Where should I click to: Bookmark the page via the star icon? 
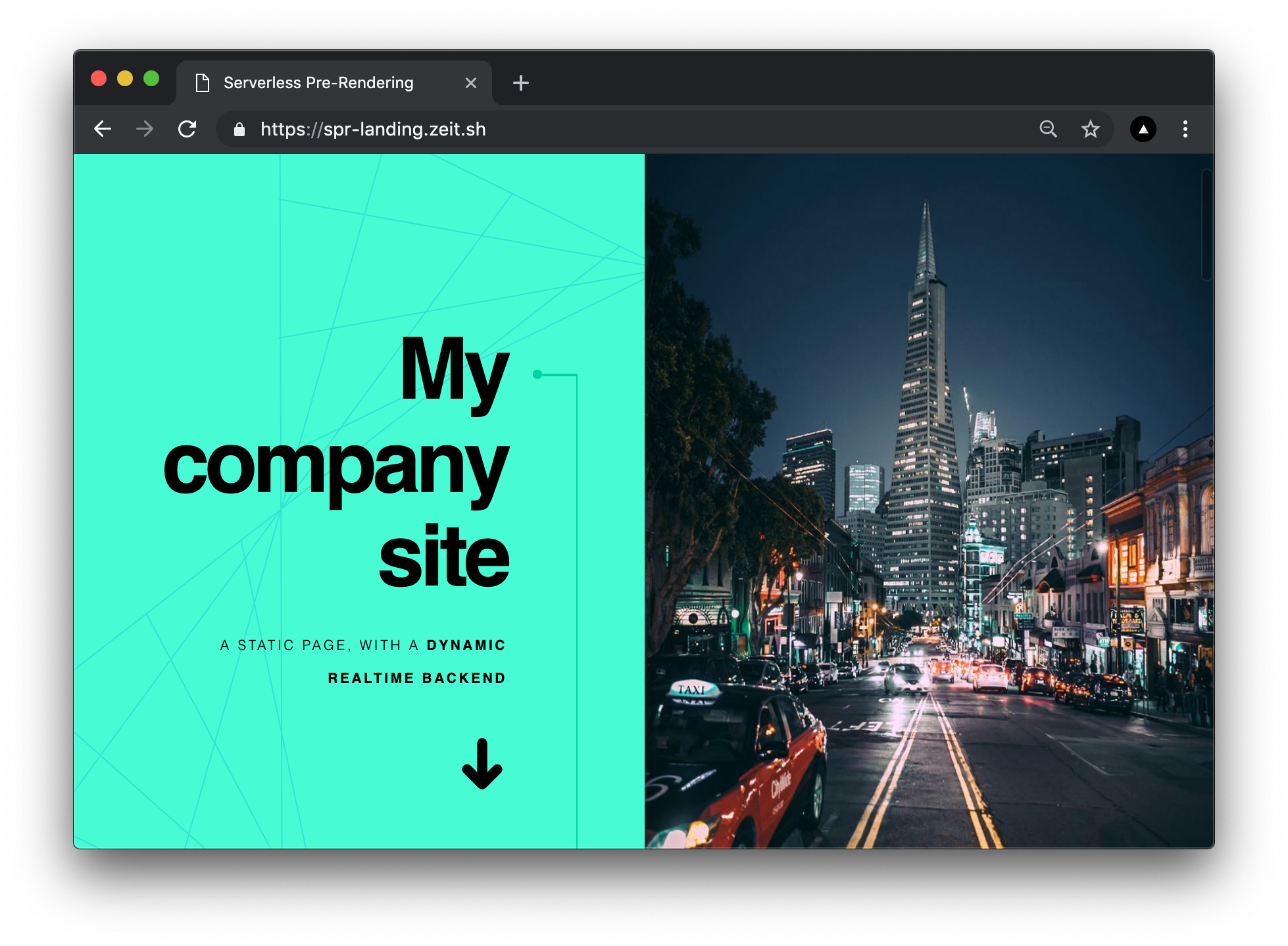point(1091,129)
